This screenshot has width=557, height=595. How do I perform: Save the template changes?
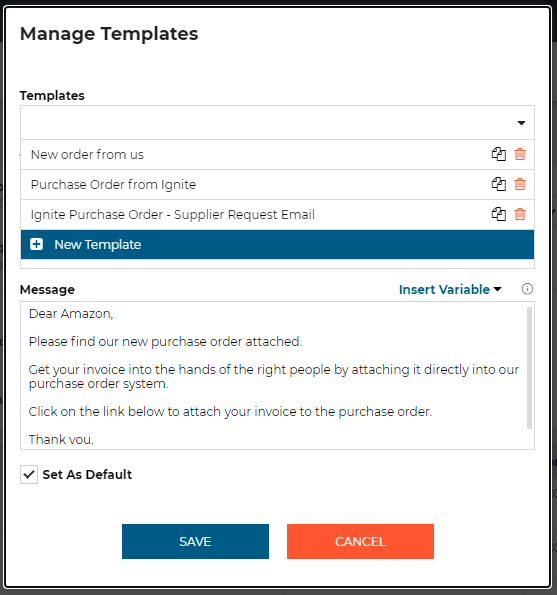tap(195, 541)
